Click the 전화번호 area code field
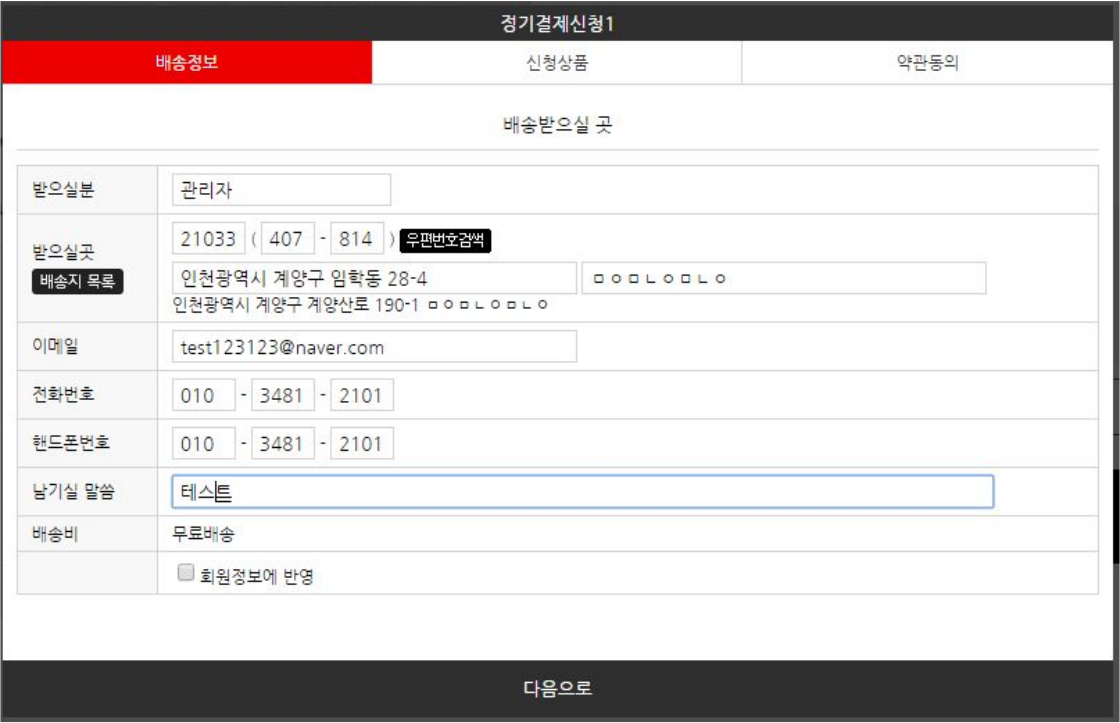The height and width of the screenshot is (723, 1120). (204, 395)
